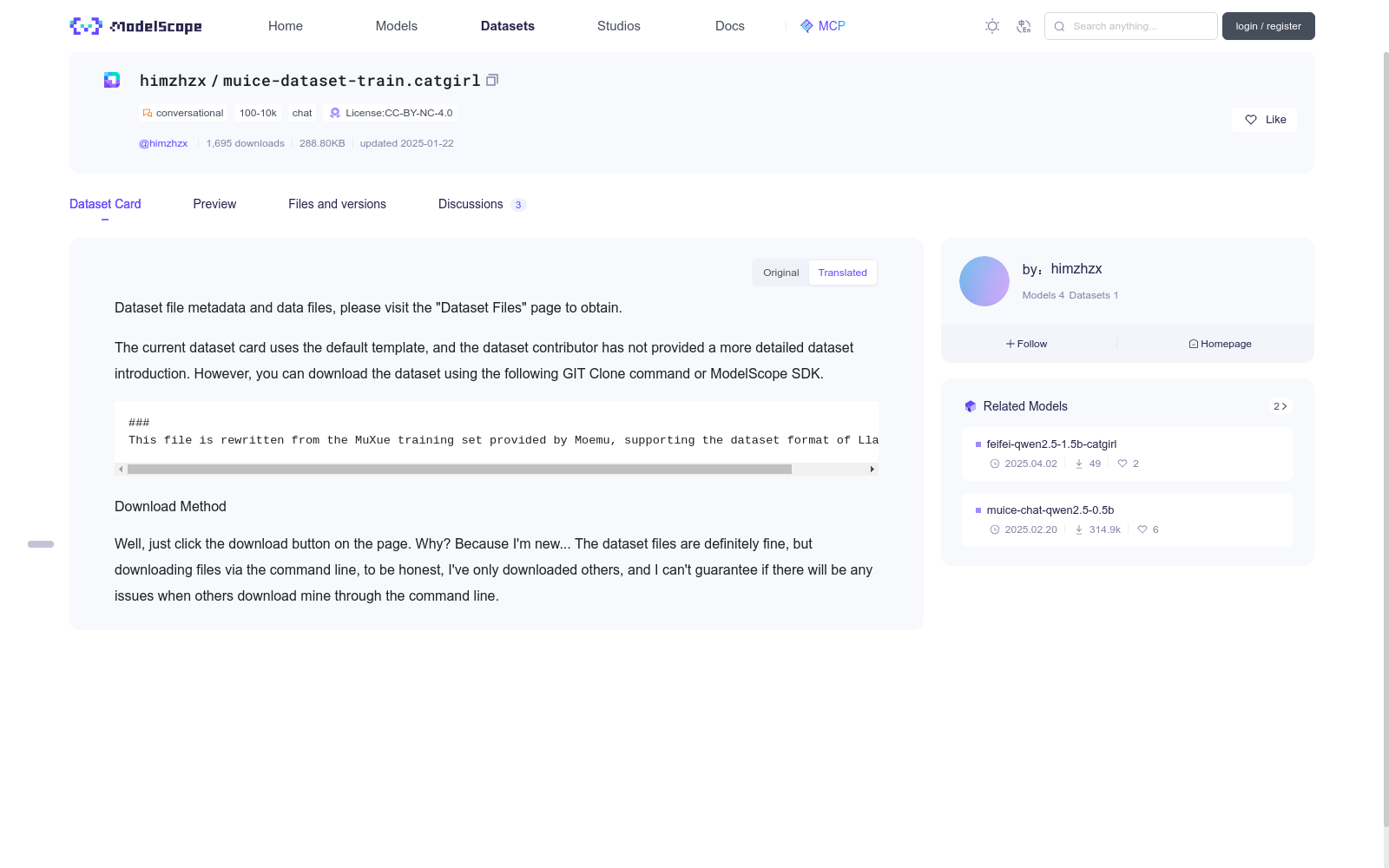The image size is (1389, 868).
Task: Click the himzhzx author name in sidebar
Action: [1076, 269]
